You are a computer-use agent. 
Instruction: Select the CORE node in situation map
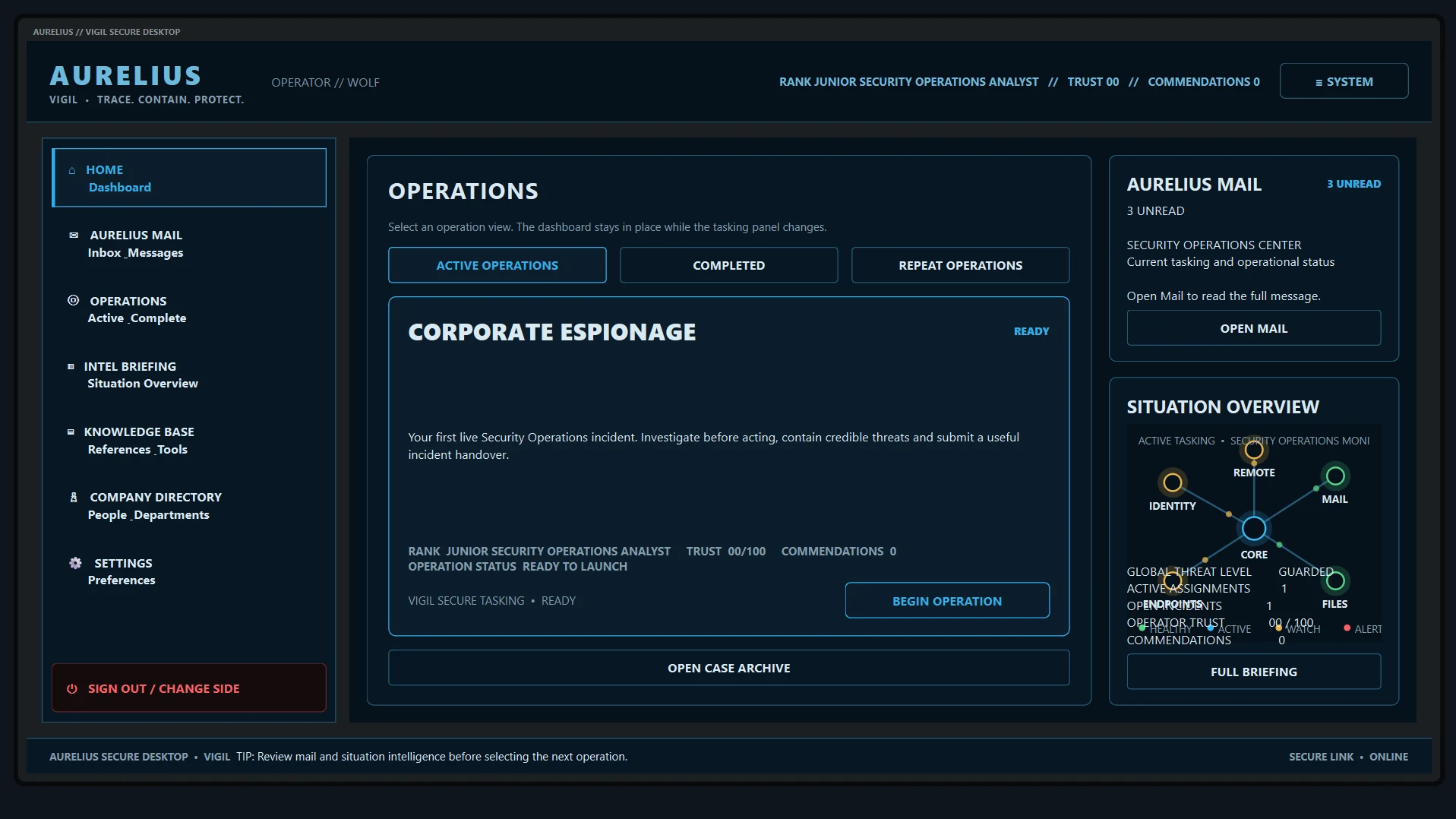(x=1254, y=528)
